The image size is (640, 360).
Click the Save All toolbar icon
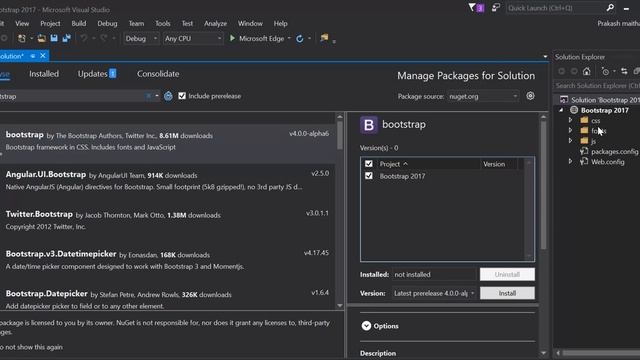(x=66, y=38)
